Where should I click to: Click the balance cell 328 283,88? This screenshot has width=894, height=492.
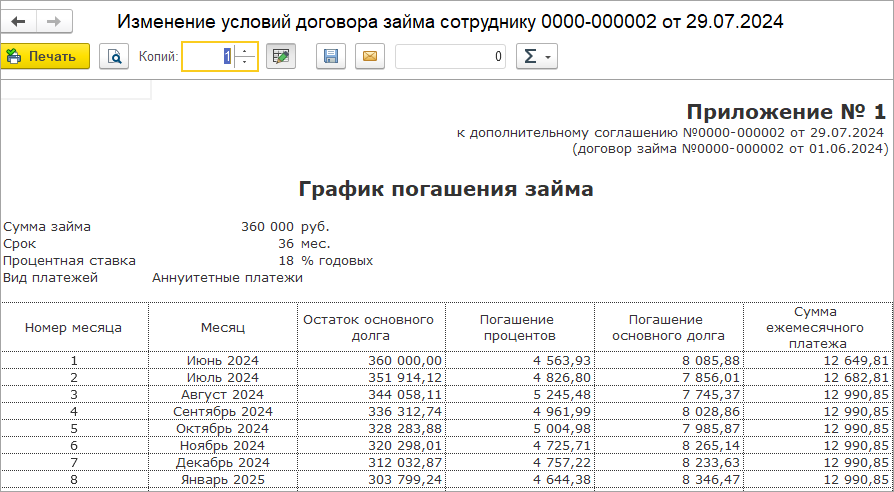[371, 428]
